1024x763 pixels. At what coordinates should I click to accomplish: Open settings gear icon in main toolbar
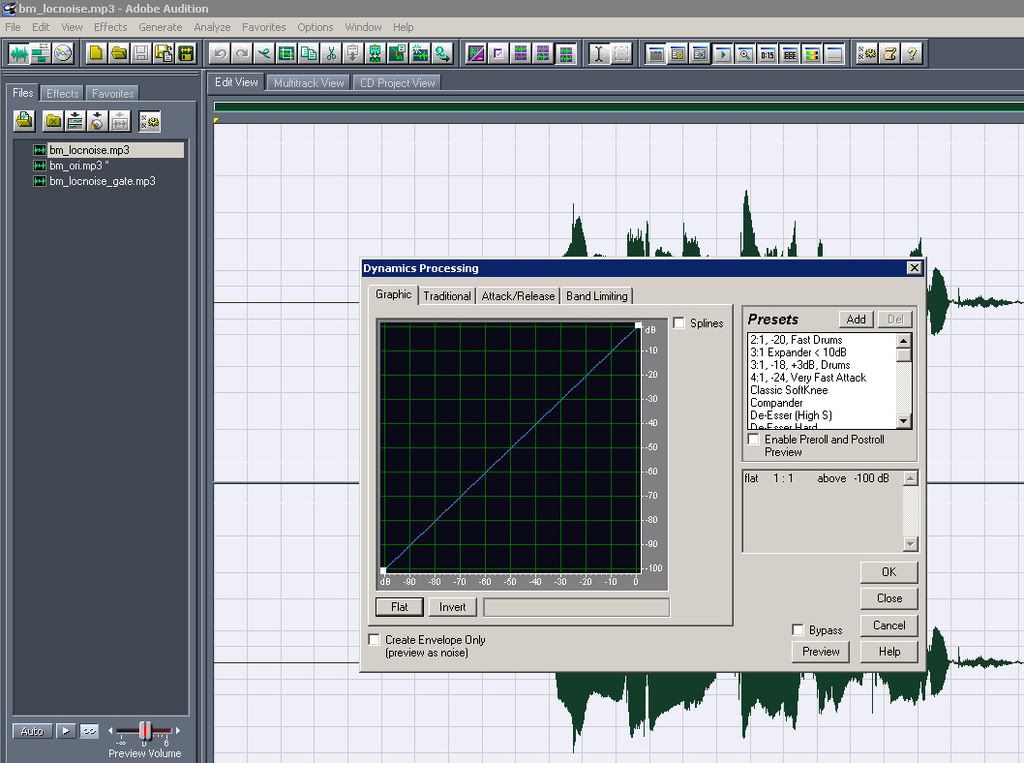(867, 54)
